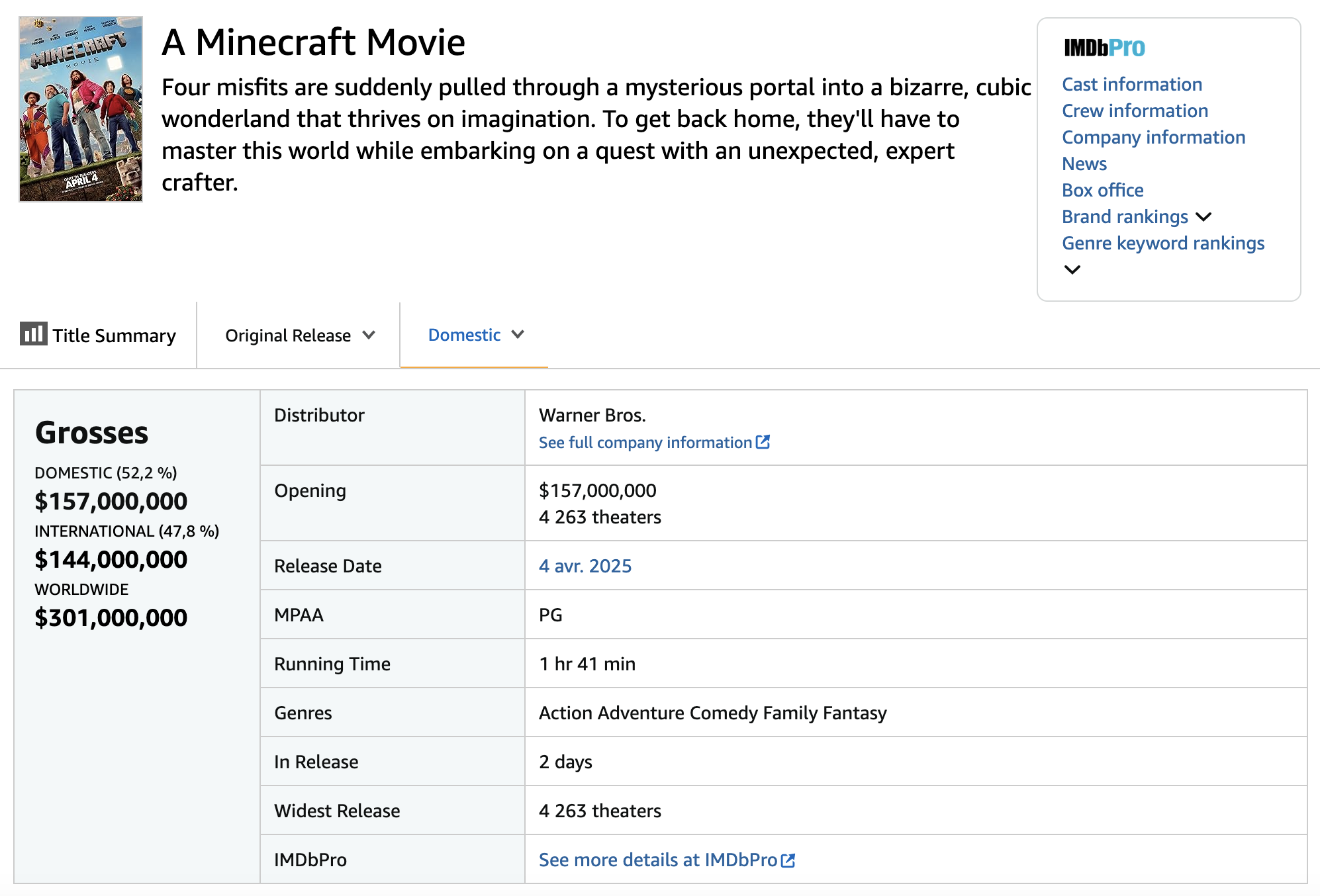Viewport: 1320px width, 896px height.
Task: Click See more details at IMDbPro
Action: pyautogui.click(x=658, y=859)
